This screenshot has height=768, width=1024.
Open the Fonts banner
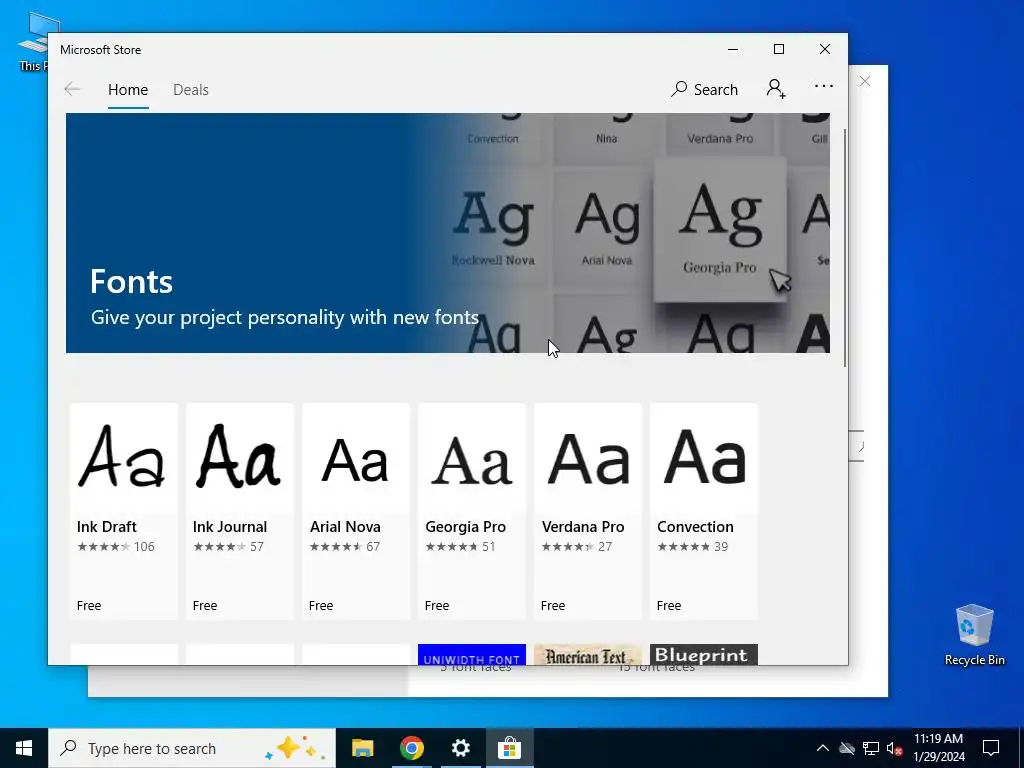coord(448,233)
